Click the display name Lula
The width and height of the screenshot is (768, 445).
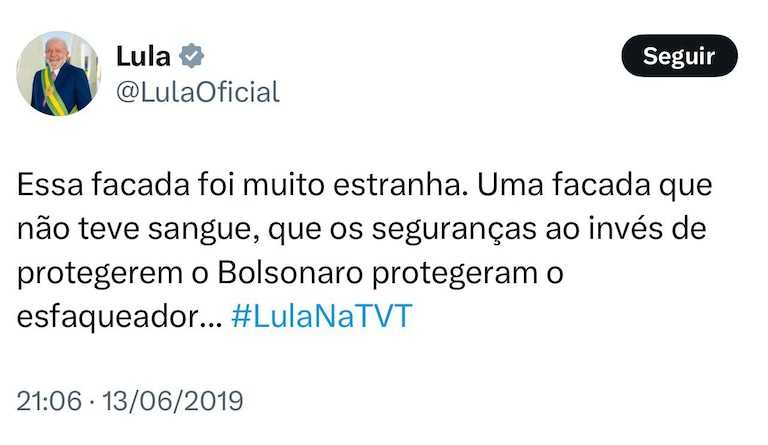144,56
